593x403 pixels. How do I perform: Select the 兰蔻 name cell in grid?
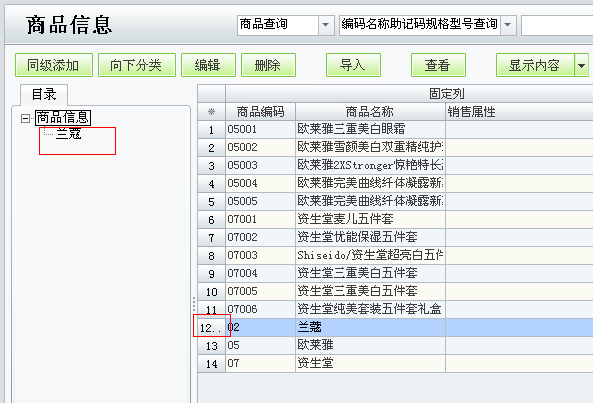click(370, 327)
